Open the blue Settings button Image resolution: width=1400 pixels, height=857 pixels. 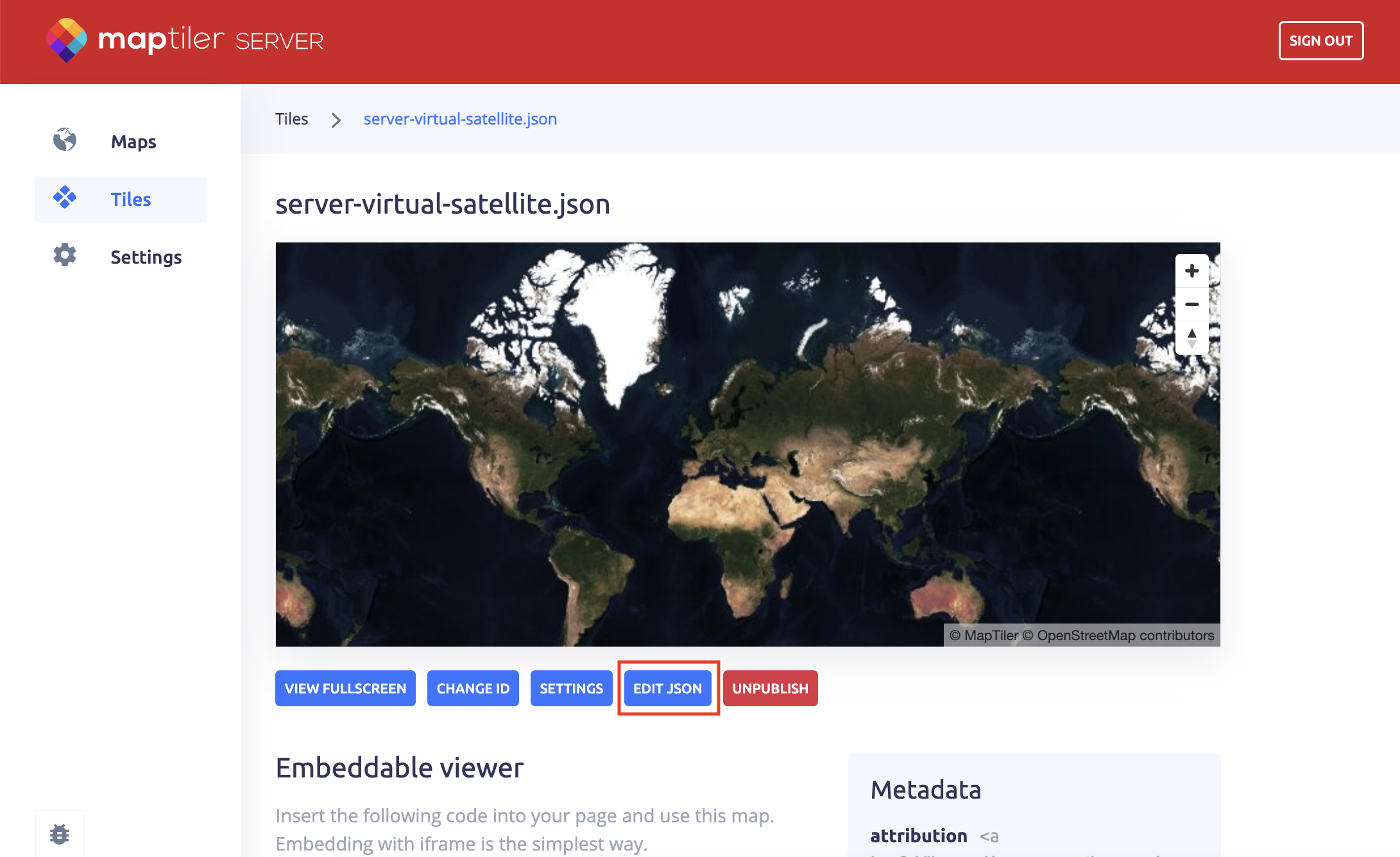tap(571, 688)
